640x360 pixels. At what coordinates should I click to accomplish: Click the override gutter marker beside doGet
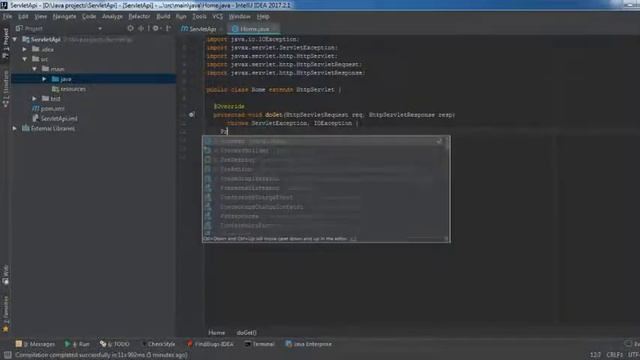click(191, 115)
